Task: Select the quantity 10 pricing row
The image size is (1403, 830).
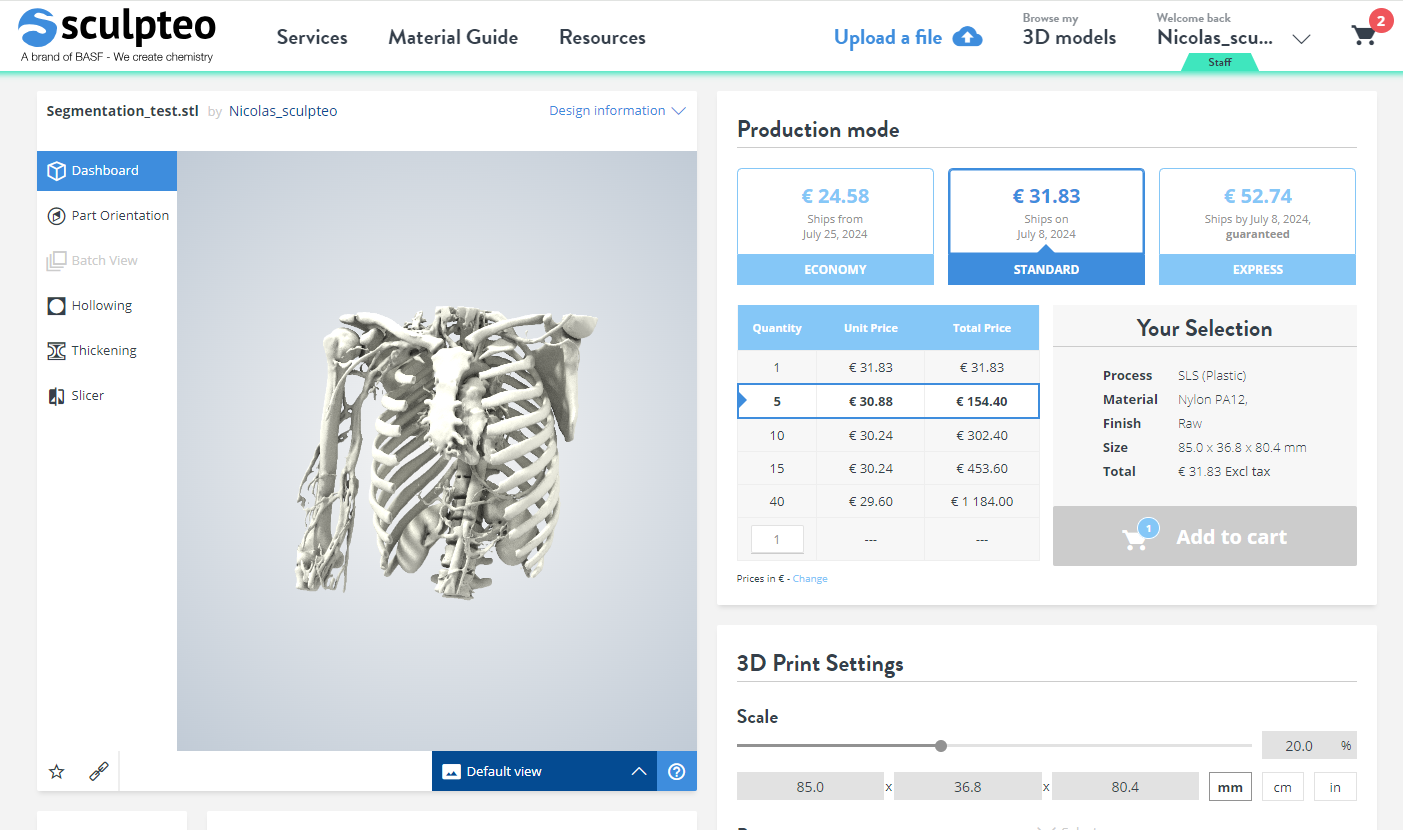Action: tap(888, 435)
